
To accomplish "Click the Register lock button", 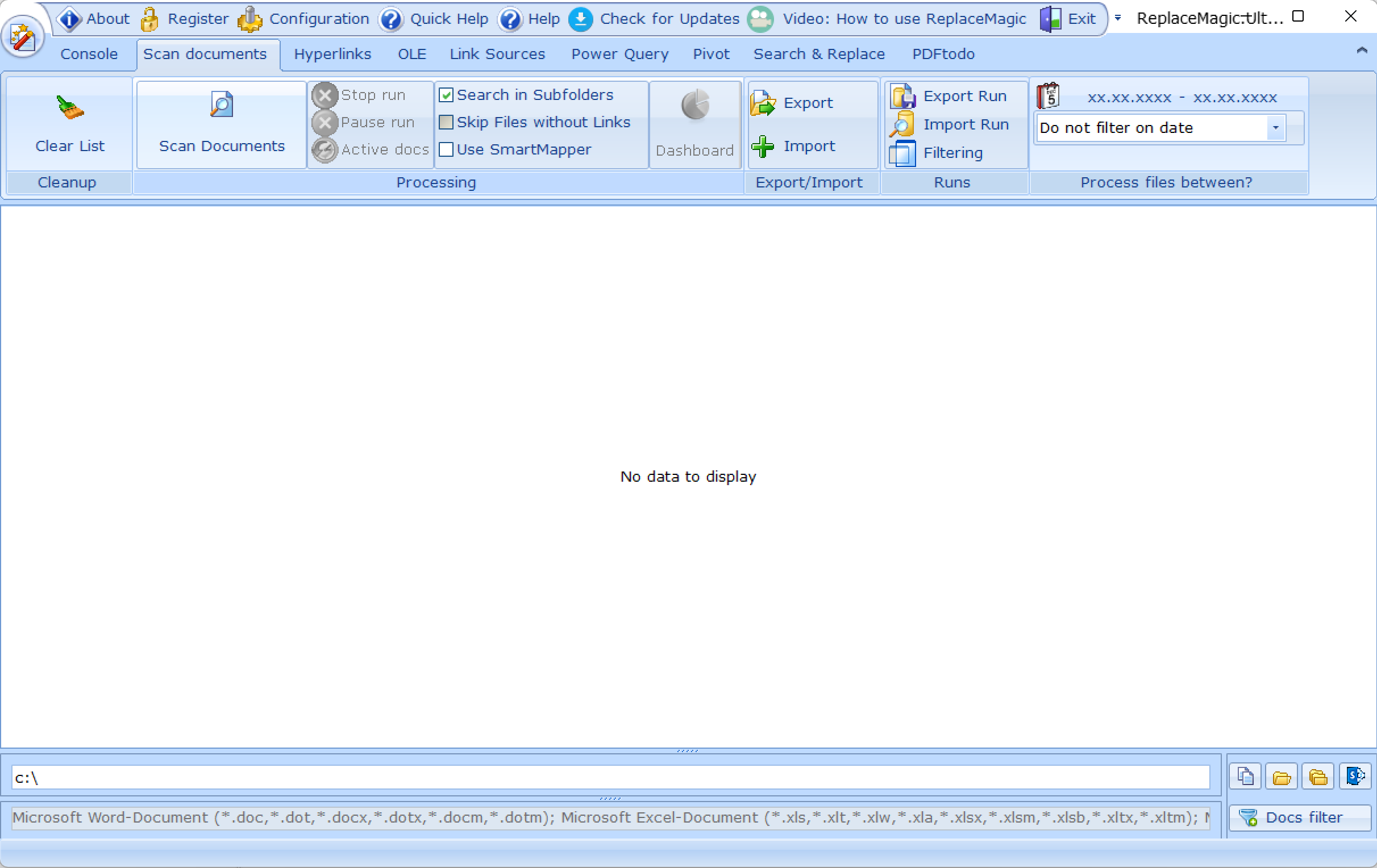I will point(184,19).
